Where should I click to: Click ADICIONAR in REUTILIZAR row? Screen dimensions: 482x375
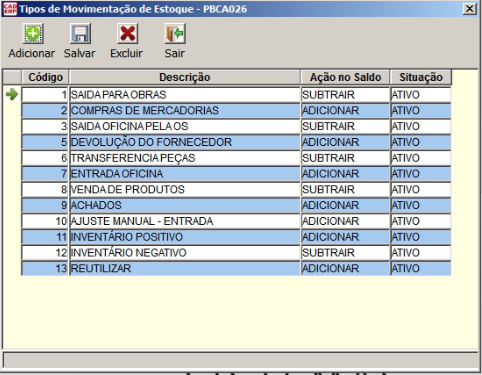pos(345,268)
